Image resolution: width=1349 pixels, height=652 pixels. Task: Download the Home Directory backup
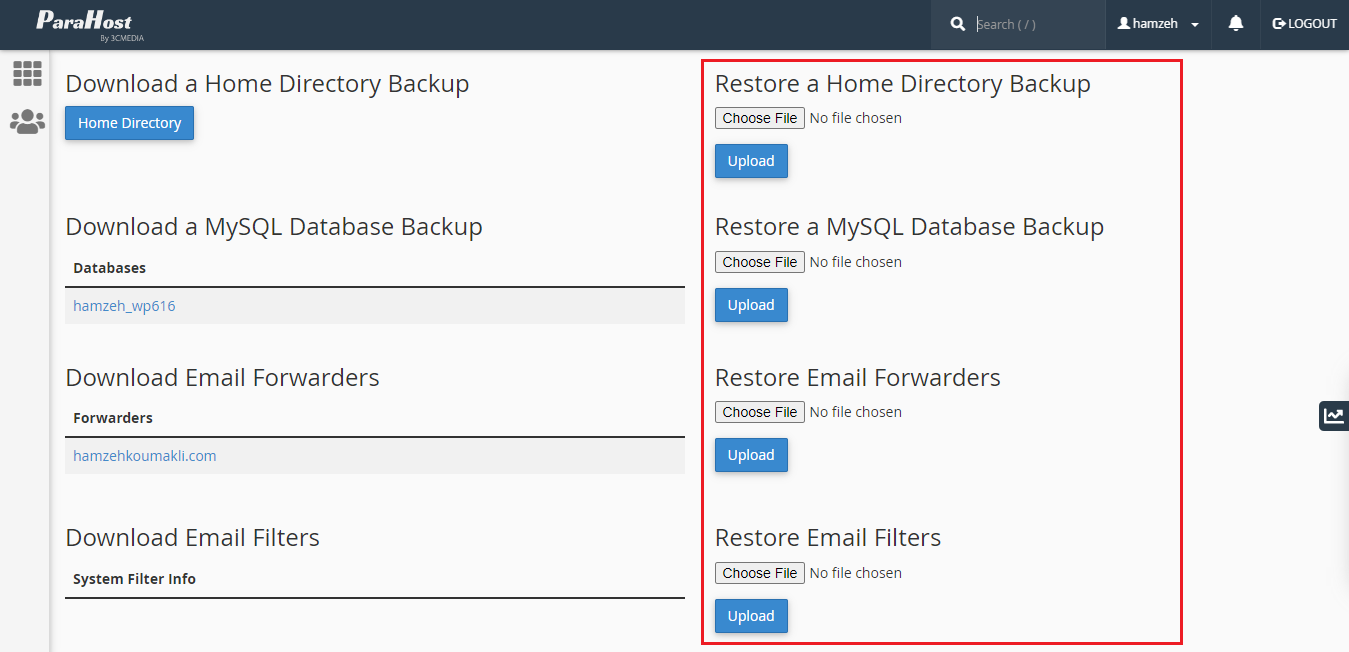tap(129, 123)
